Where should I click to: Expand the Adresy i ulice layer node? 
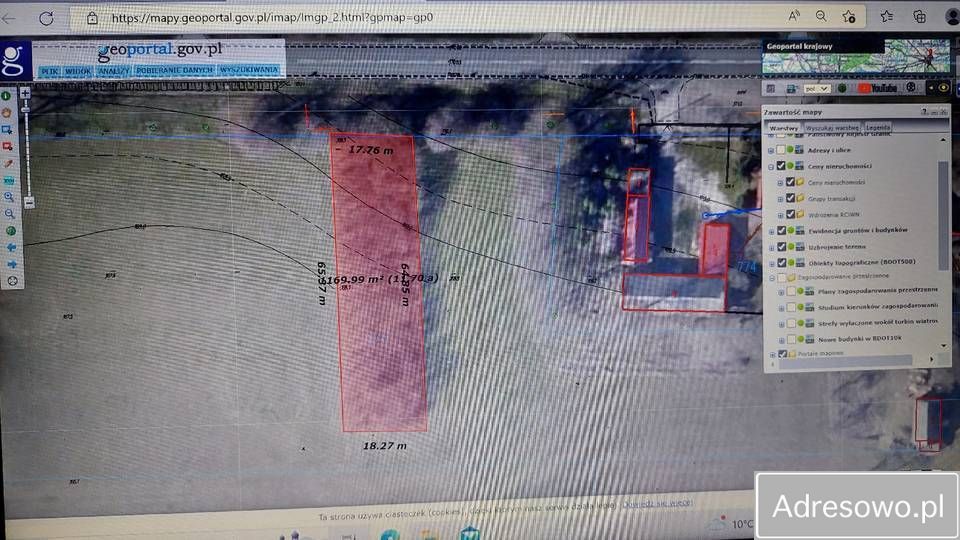[771, 150]
